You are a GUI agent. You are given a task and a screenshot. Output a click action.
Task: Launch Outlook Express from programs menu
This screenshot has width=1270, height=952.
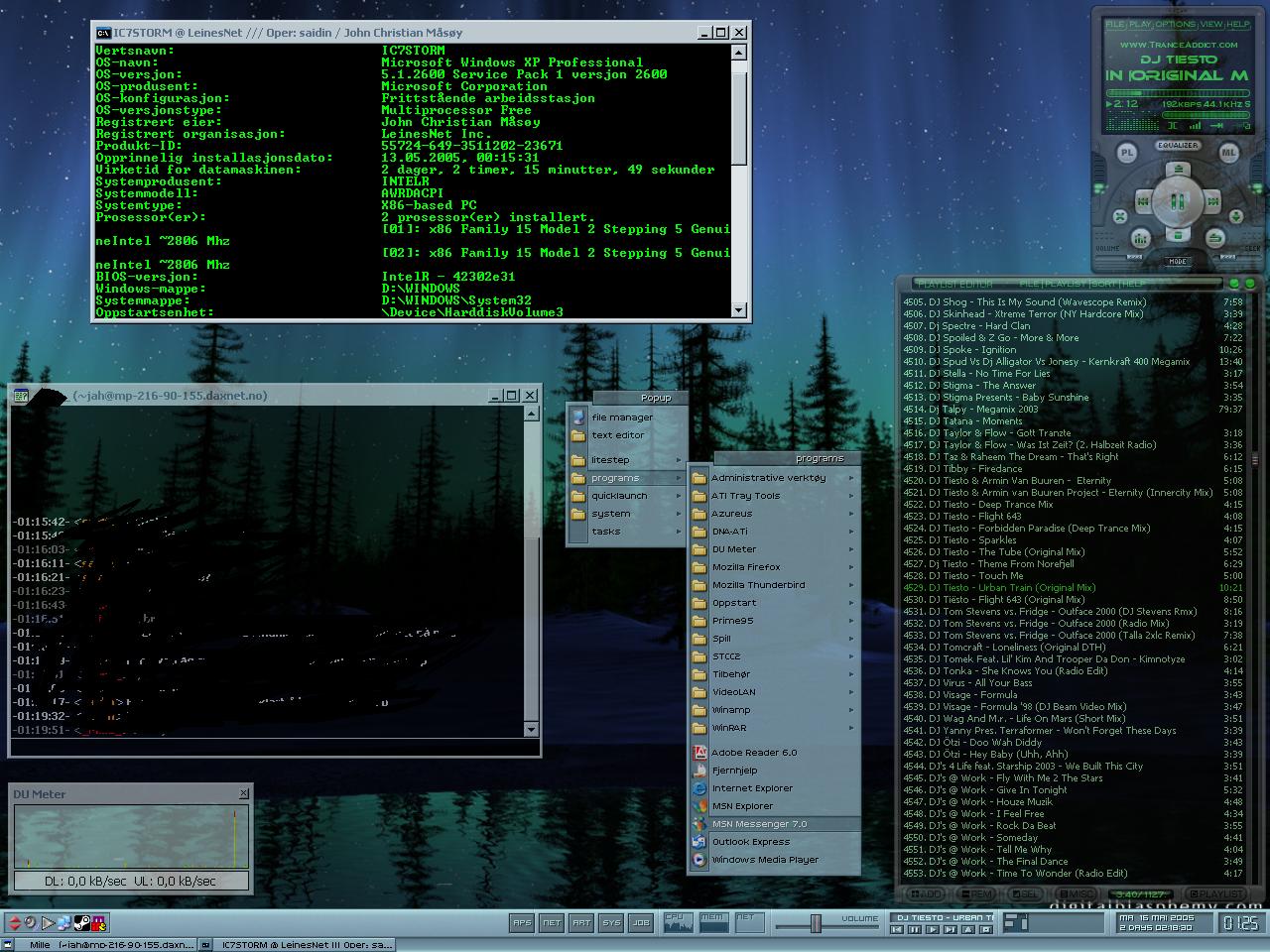coord(773,842)
